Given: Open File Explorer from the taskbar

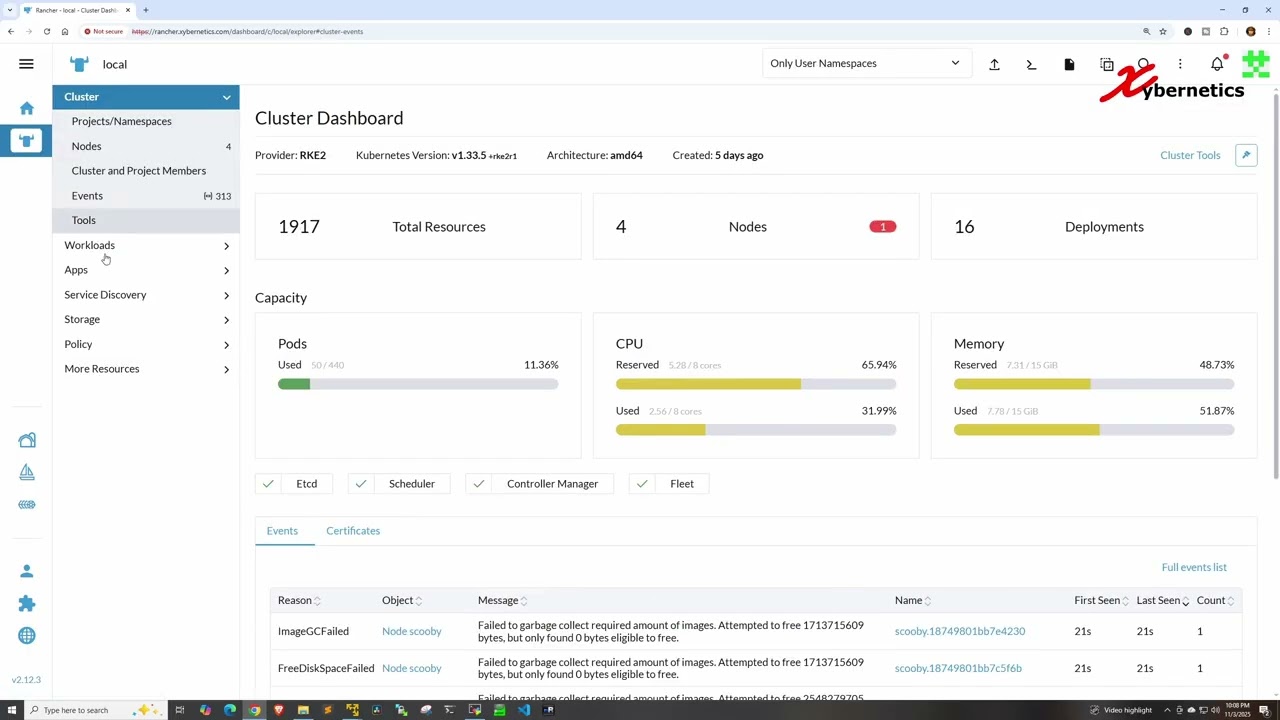Looking at the screenshot, I should pos(303,710).
